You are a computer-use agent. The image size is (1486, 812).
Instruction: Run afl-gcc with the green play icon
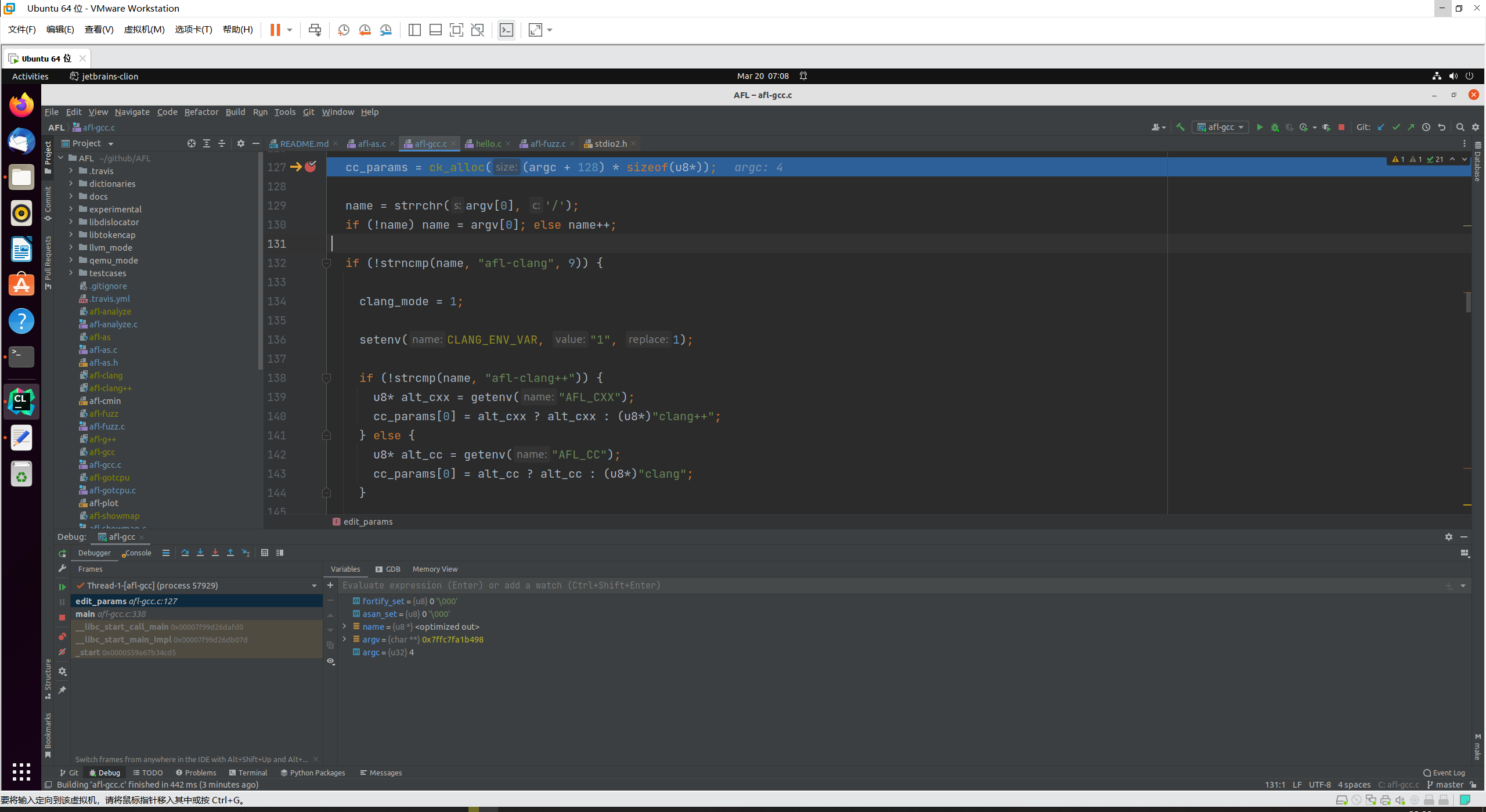[1260, 127]
